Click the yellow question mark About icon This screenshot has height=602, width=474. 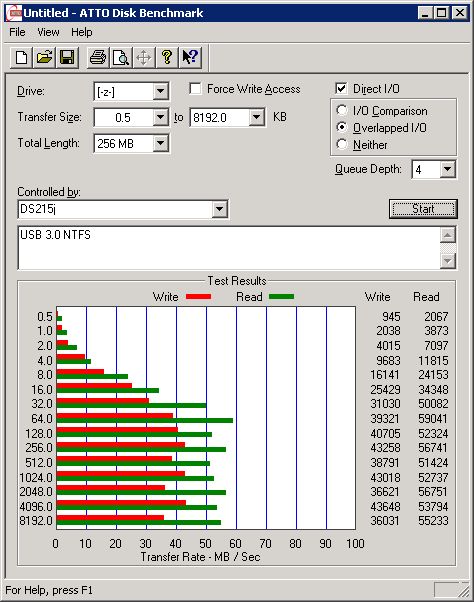coord(167,58)
